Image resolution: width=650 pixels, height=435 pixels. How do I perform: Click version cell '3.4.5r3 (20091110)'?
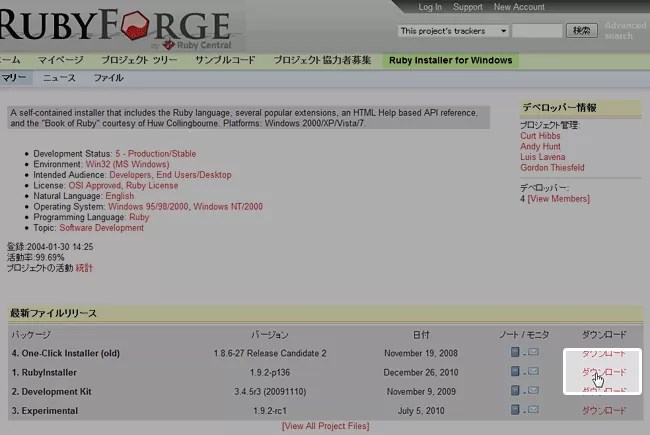[x=270, y=391]
